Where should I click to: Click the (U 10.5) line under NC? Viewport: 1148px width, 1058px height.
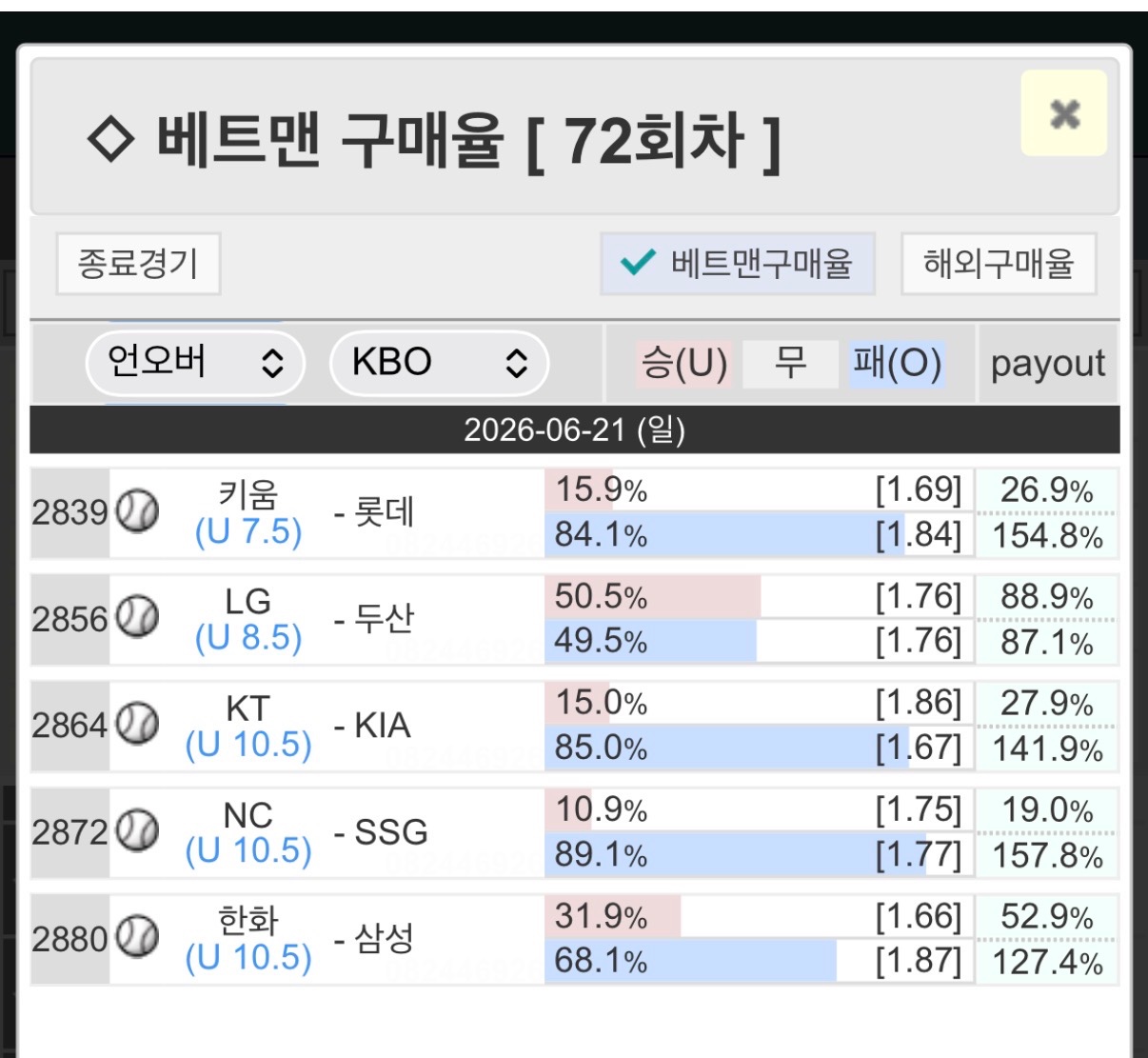[247, 851]
